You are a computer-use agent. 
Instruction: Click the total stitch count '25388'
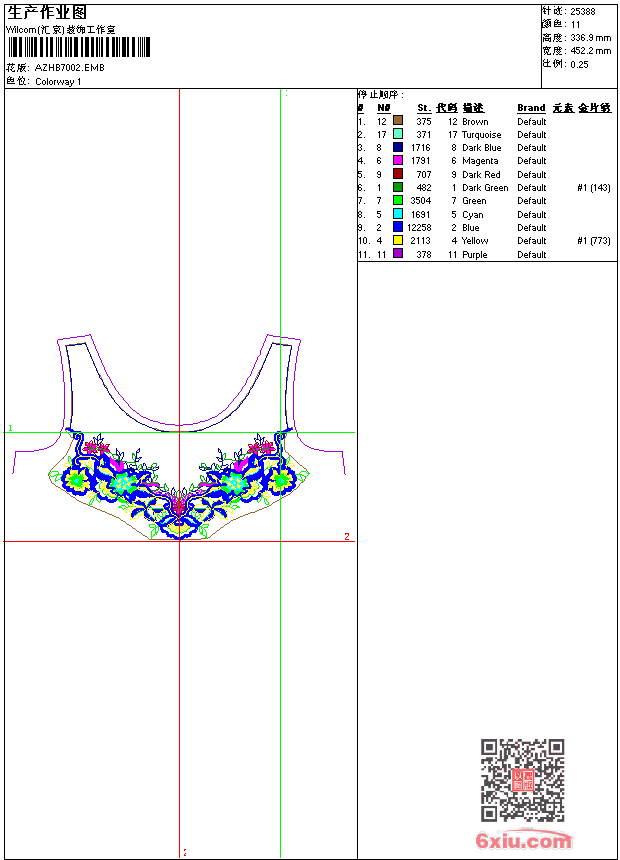pyautogui.click(x=583, y=12)
